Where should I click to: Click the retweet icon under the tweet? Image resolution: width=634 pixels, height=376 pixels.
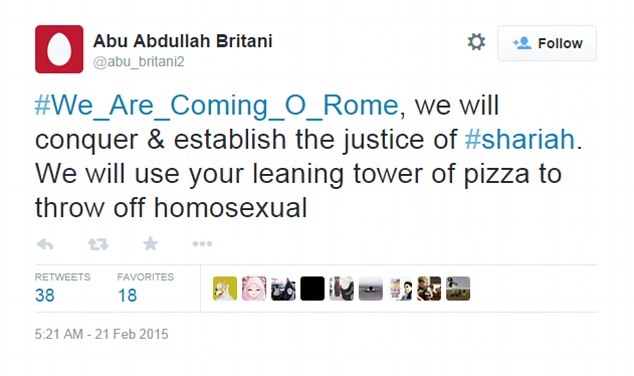[x=98, y=244]
